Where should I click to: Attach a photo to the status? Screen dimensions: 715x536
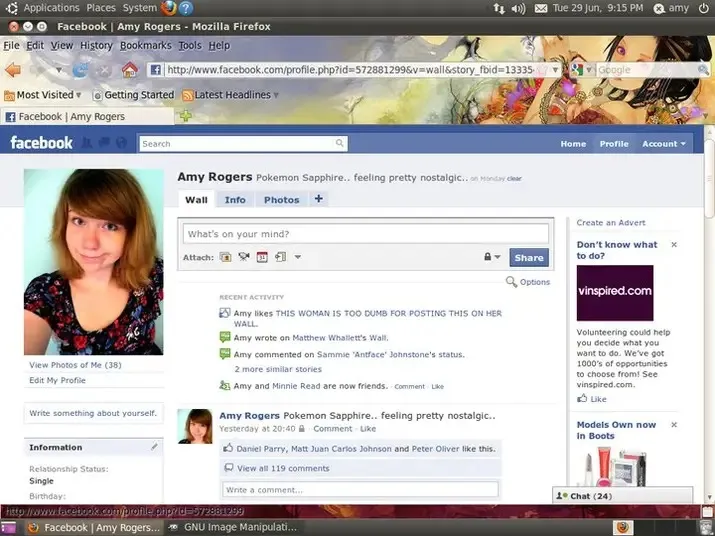click(x=225, y=257)
